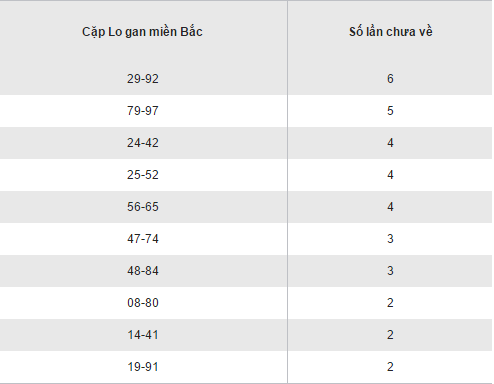Click the count 3 in the 48-84 row
The width and height of the screenshot is (494, 384).
[x=390, y=271]
